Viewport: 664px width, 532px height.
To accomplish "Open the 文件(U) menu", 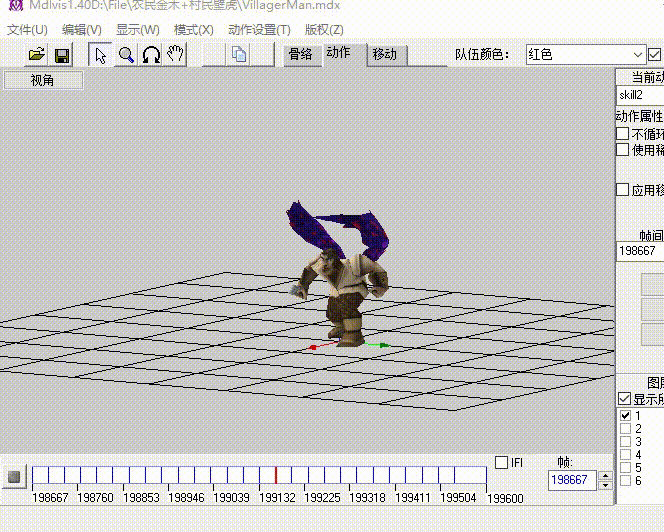I will point(27,30).
